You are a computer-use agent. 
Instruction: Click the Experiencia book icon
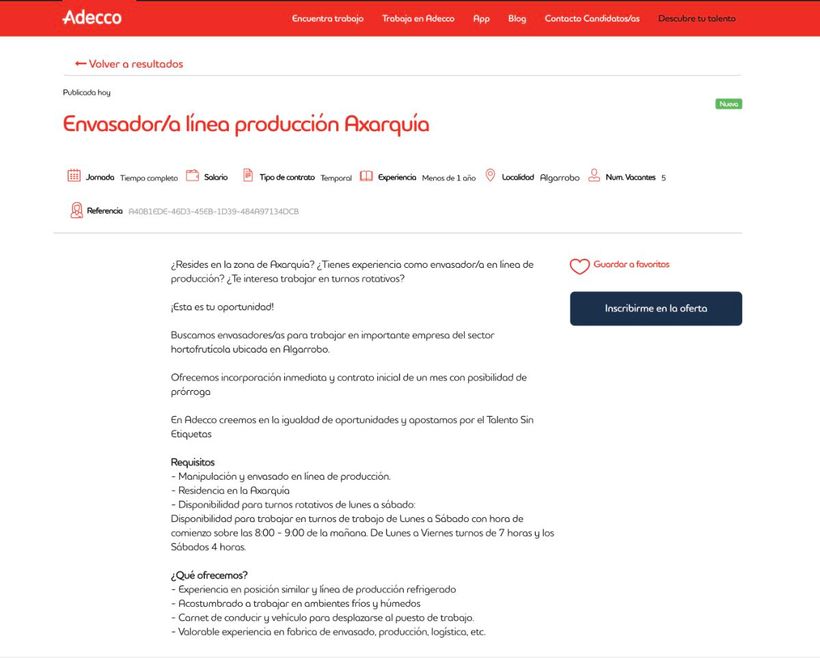(x=366, y=176)
